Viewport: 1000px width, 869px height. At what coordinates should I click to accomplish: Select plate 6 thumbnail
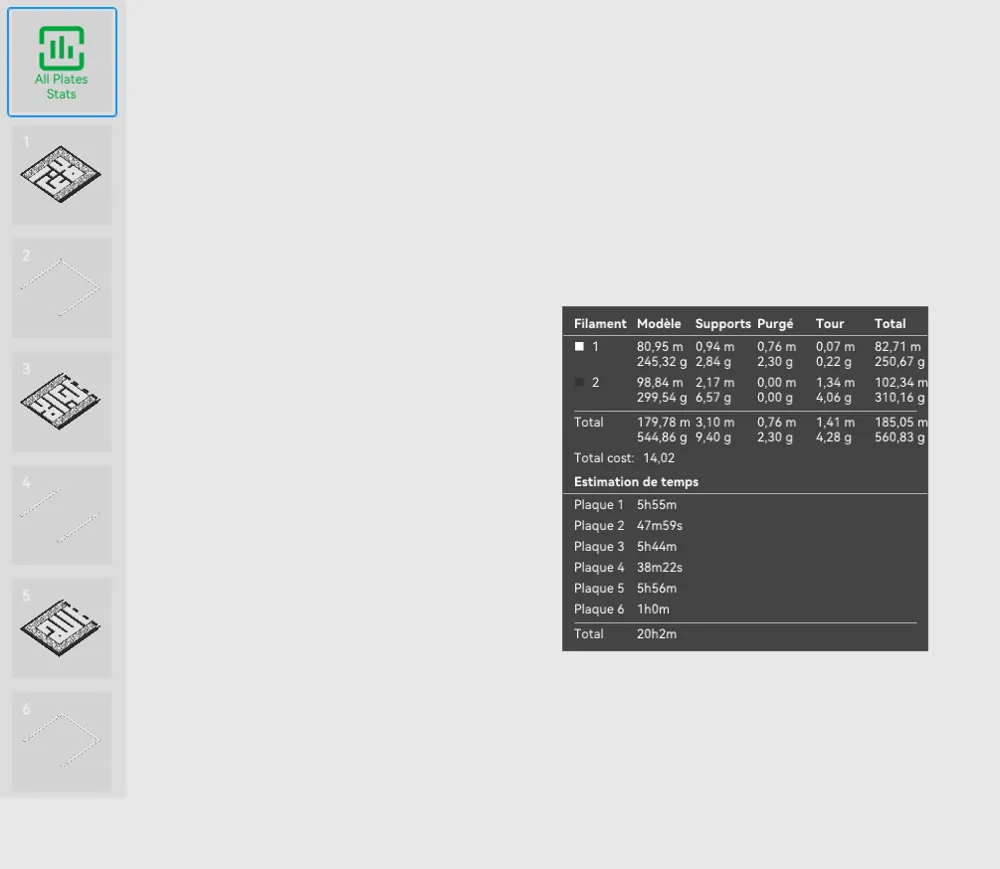(62, 741)
